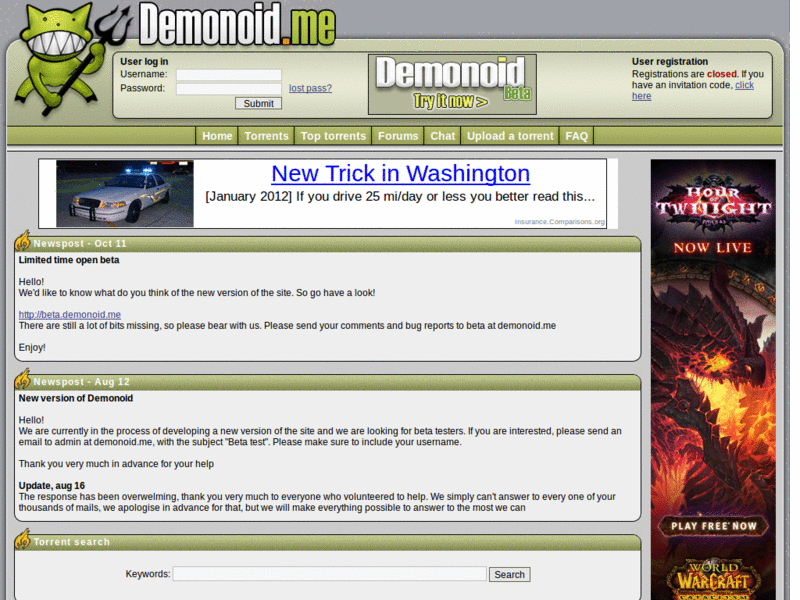
Task: Open New Trick in Washington ad link
Action: point(401,173)
